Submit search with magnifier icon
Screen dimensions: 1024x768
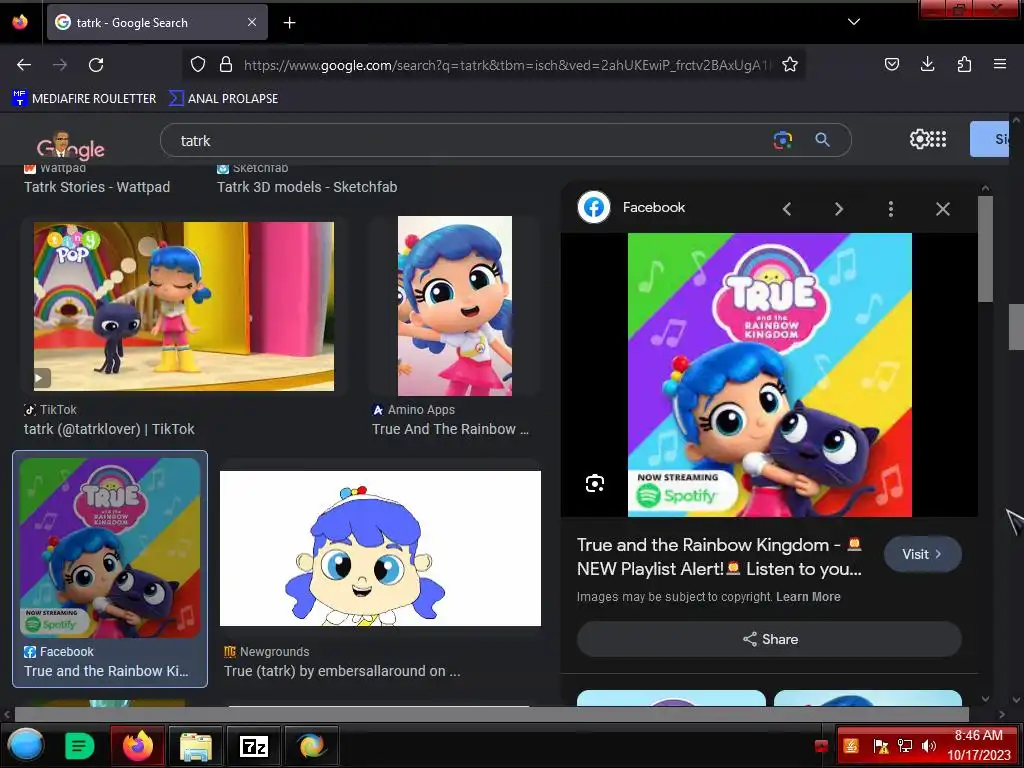(x=822, y=140)
